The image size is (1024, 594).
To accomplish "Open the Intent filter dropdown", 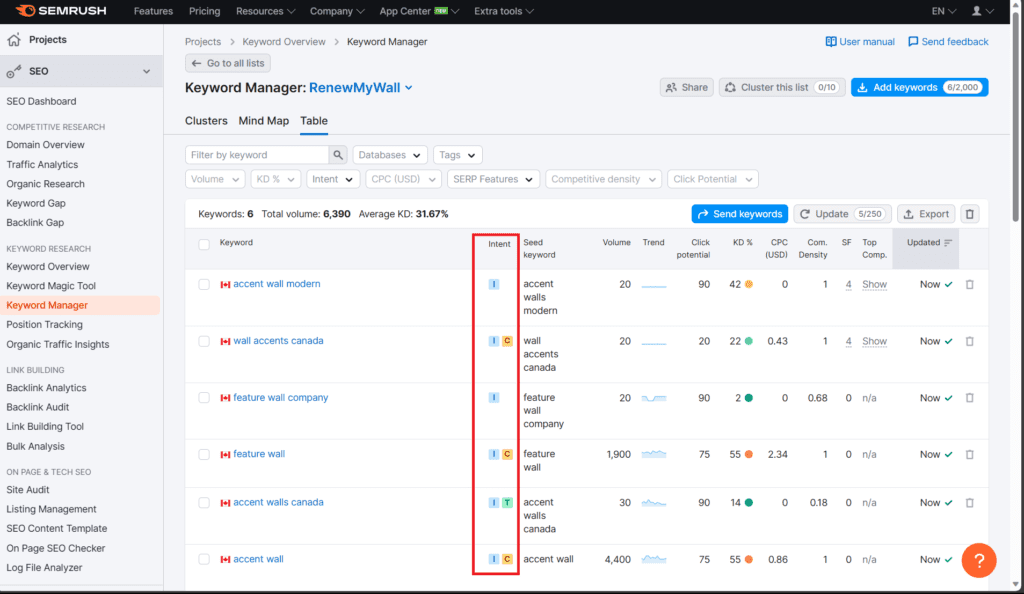I will coord(333,179).
